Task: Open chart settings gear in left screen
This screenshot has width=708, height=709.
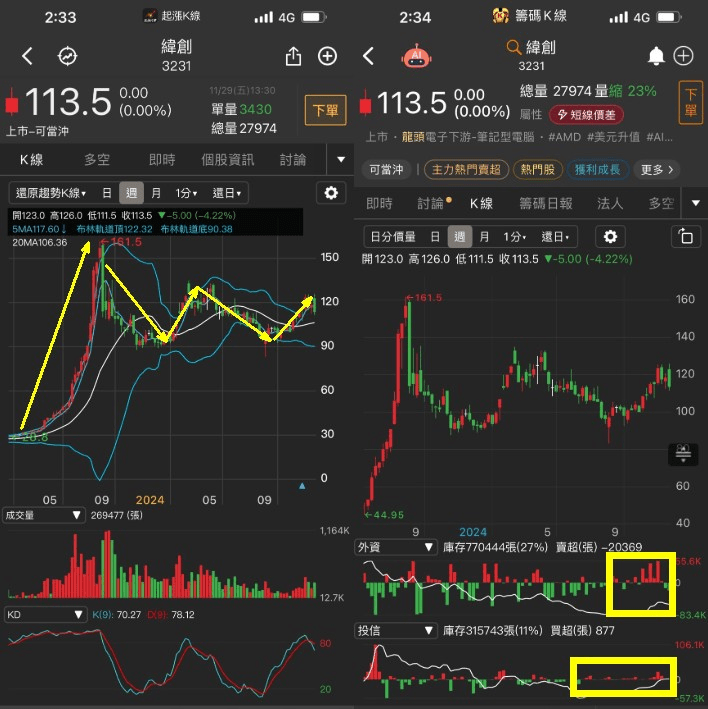Action: [x=331, y=193]
